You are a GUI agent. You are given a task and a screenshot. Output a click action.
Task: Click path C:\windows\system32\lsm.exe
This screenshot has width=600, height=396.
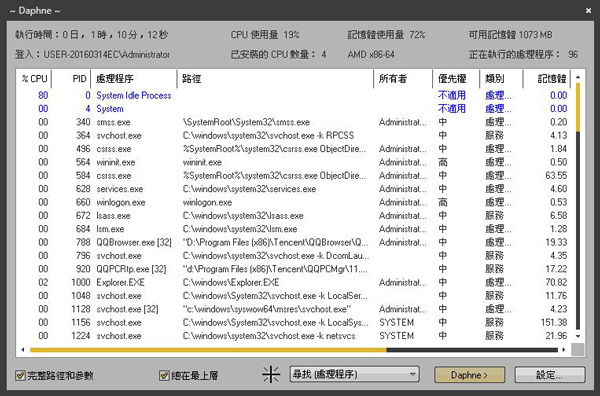240,229
